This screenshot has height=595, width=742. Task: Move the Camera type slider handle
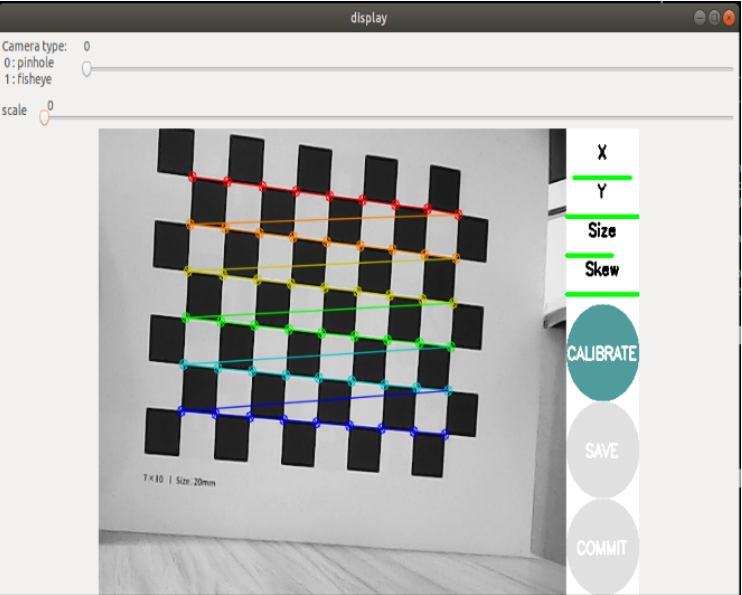[x=86, y=69]
